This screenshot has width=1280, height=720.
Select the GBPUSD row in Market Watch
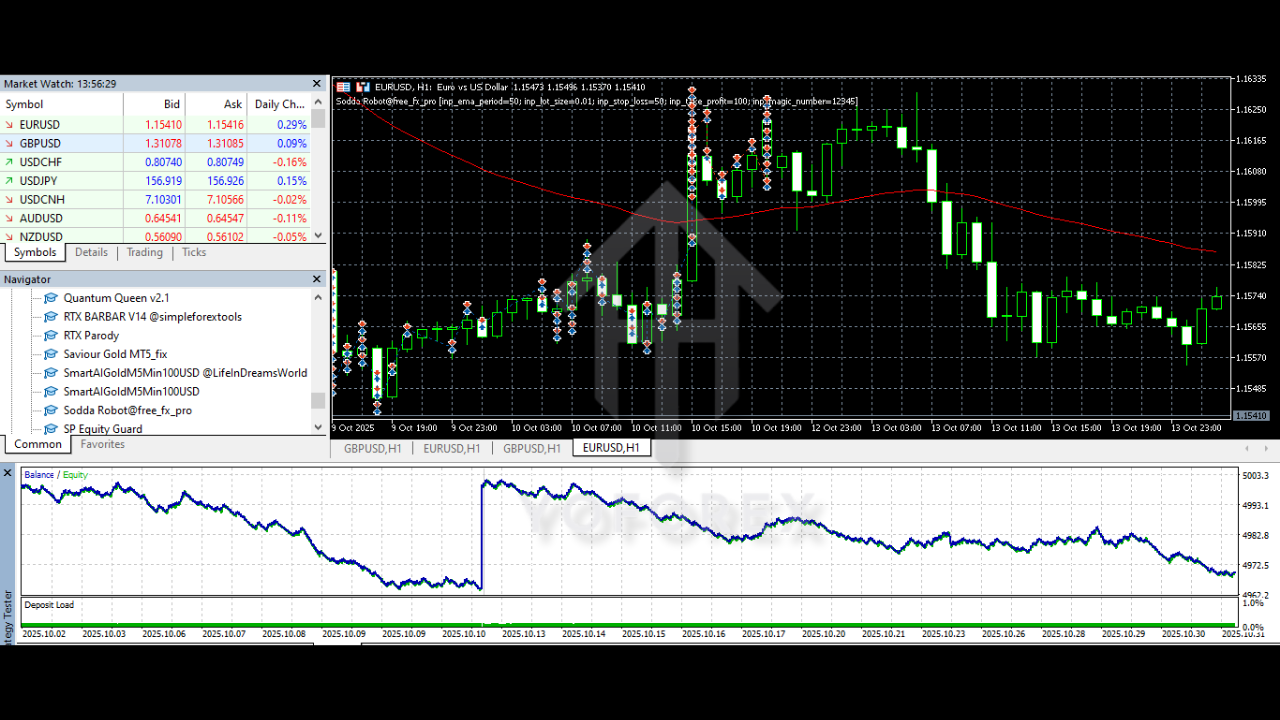click(x=40, y=144)
